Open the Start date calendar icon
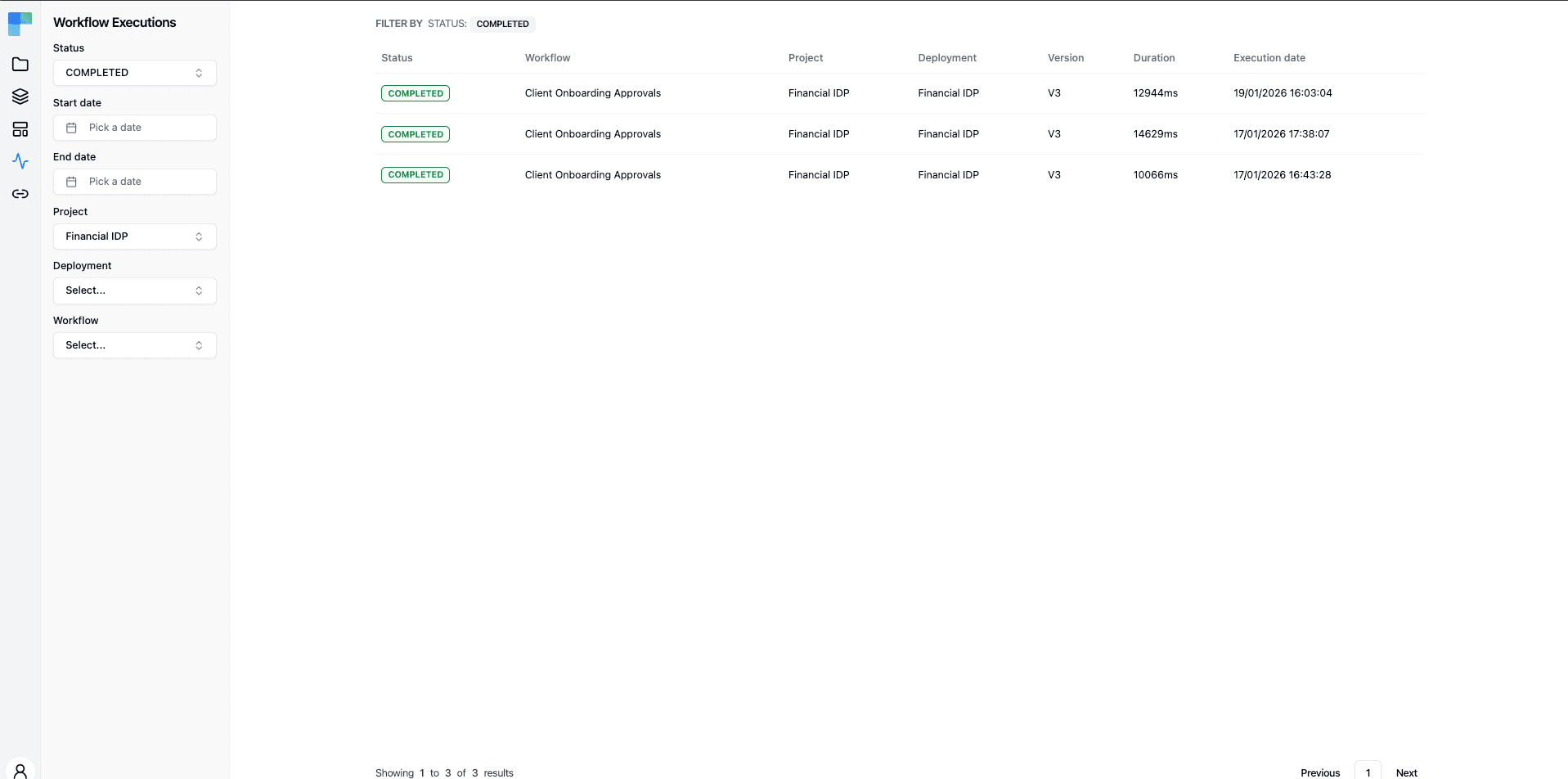 [x=72, y=127]
